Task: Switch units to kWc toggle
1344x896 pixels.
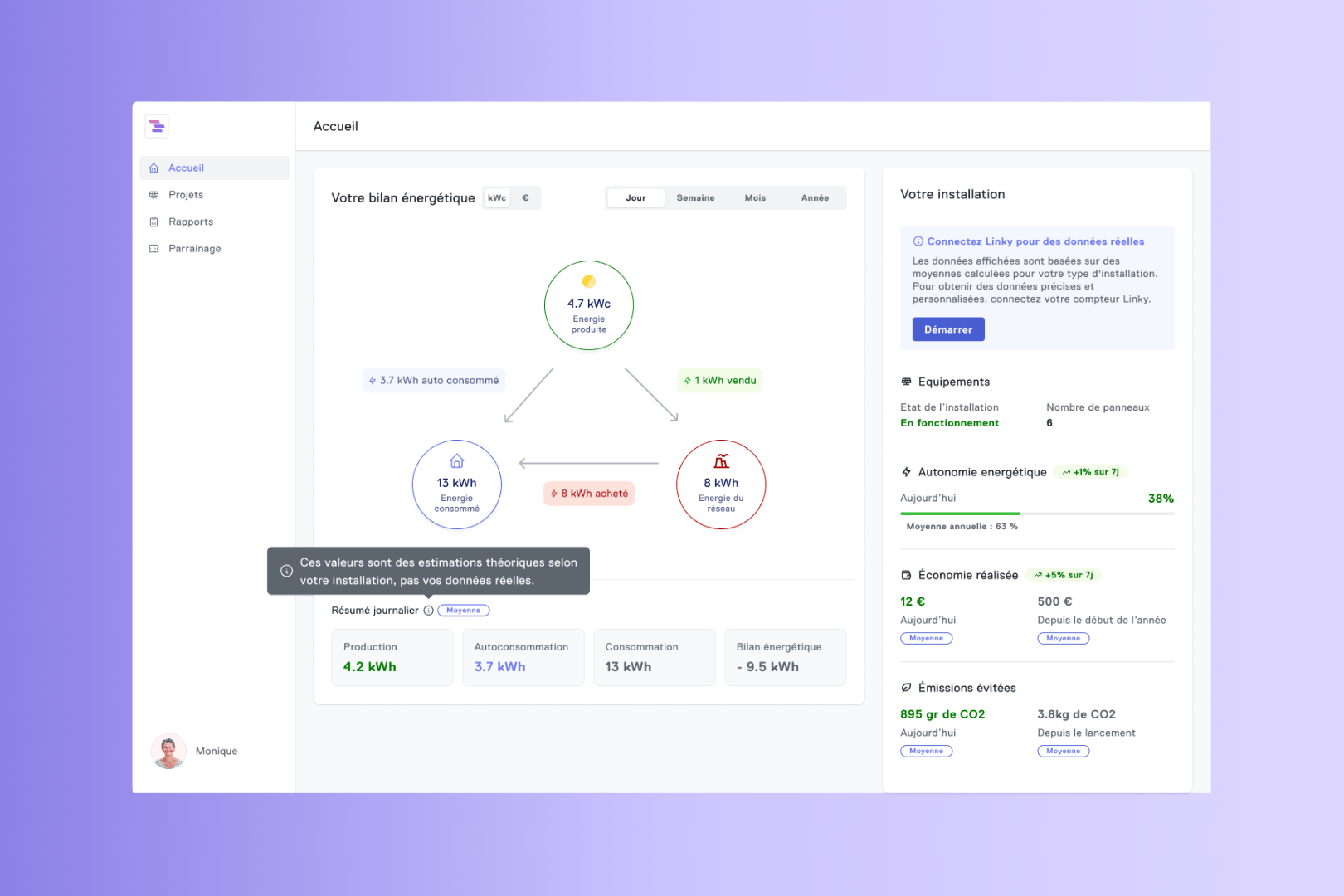Action: (x=497, y=198)
